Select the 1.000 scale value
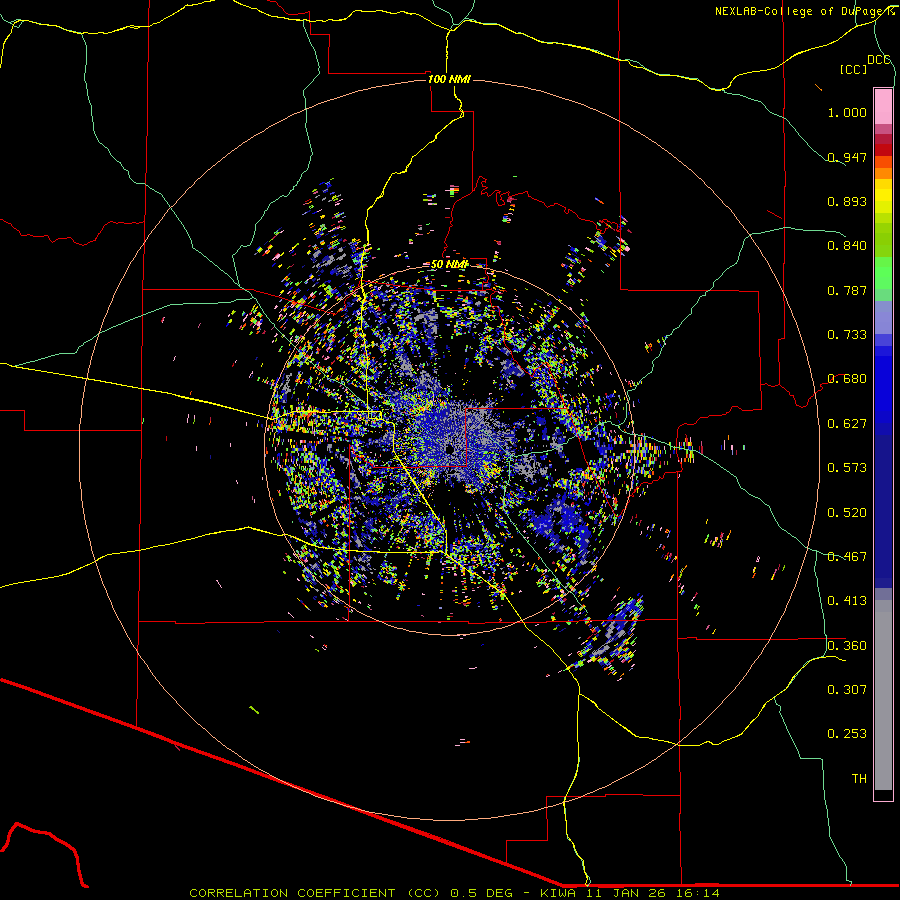900x900 pixels. (847, 112)
